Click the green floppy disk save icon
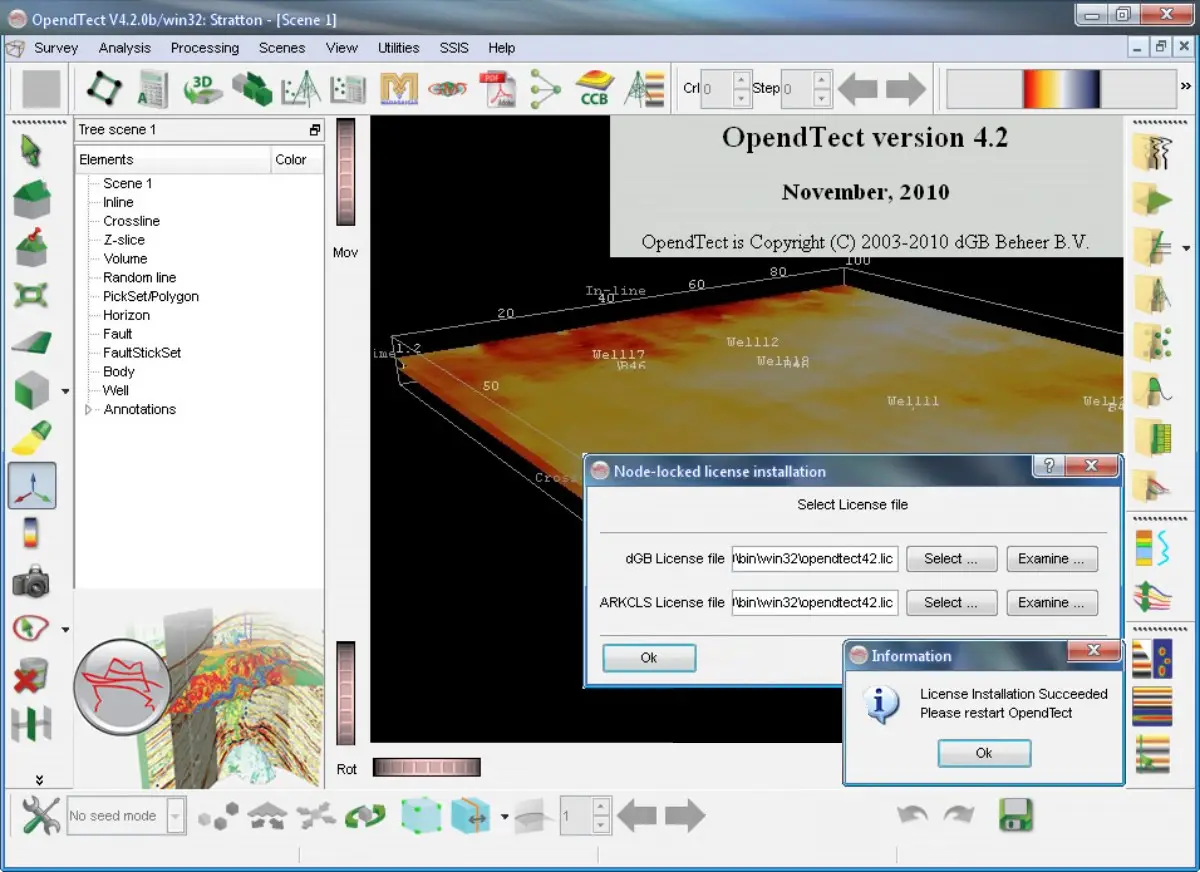This screenshot has height=872, width=1200. (1016, 815)
